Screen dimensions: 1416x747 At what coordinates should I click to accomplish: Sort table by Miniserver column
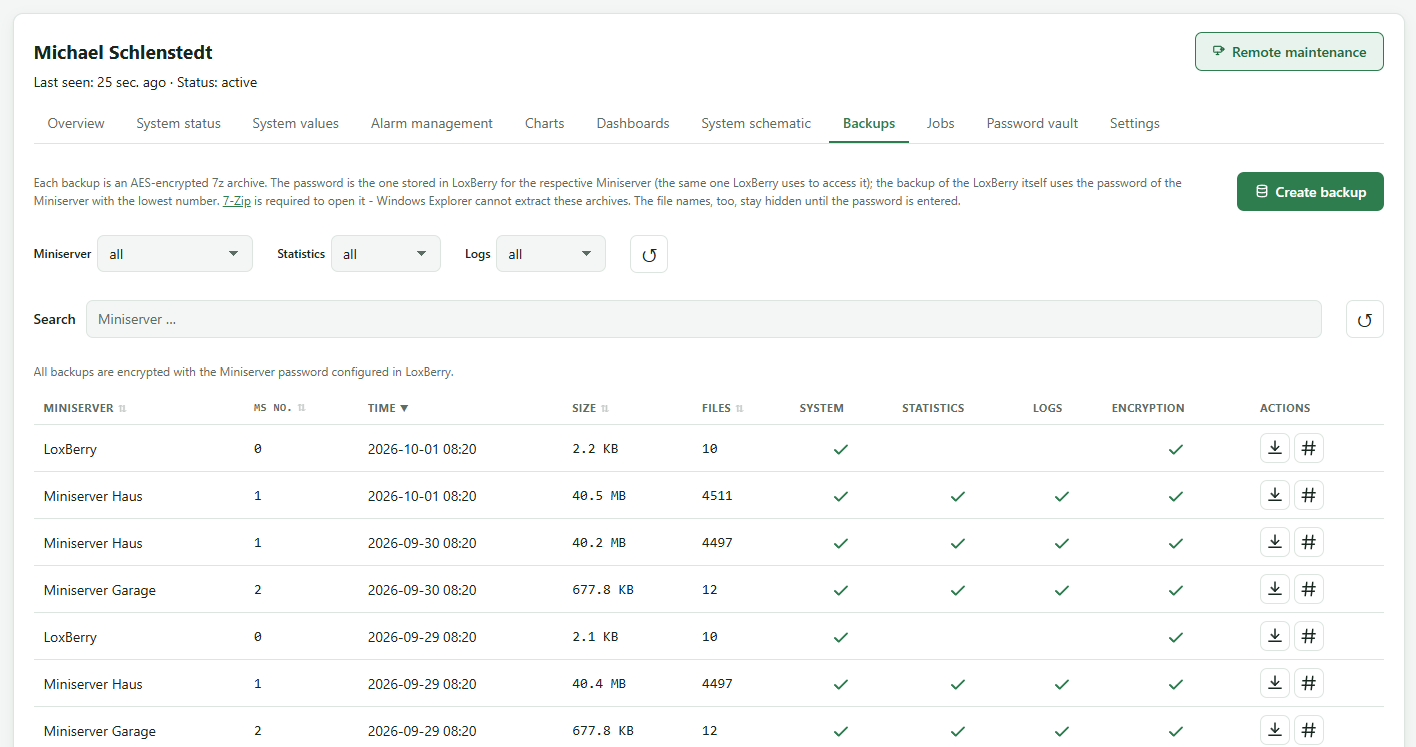pyautogui.click(x=85, y=408)
